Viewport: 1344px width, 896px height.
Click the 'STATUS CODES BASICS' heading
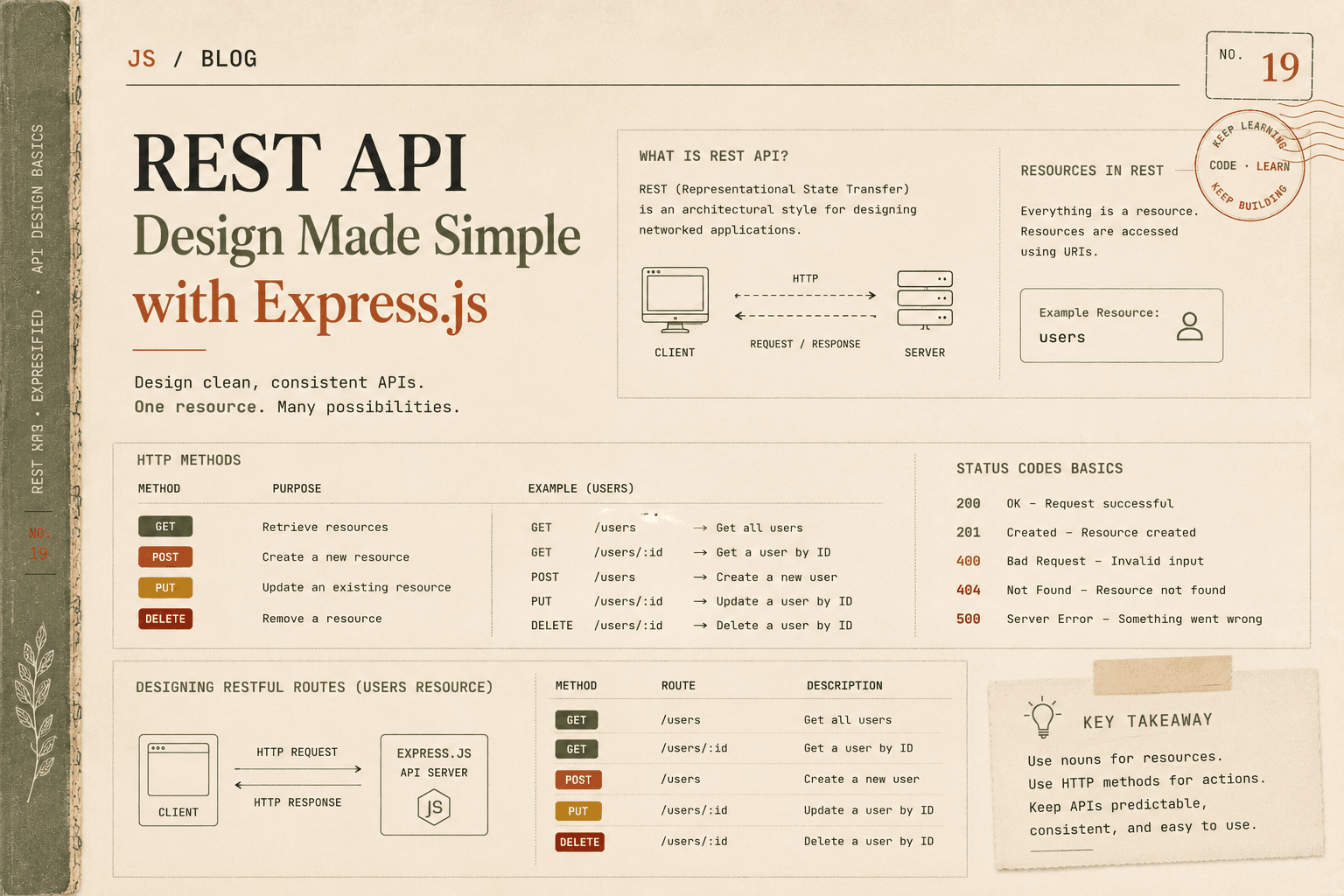1039,469
